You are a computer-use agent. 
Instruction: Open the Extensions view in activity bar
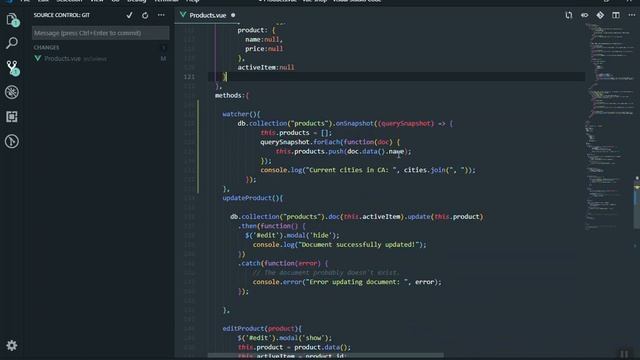pos(12,117)
